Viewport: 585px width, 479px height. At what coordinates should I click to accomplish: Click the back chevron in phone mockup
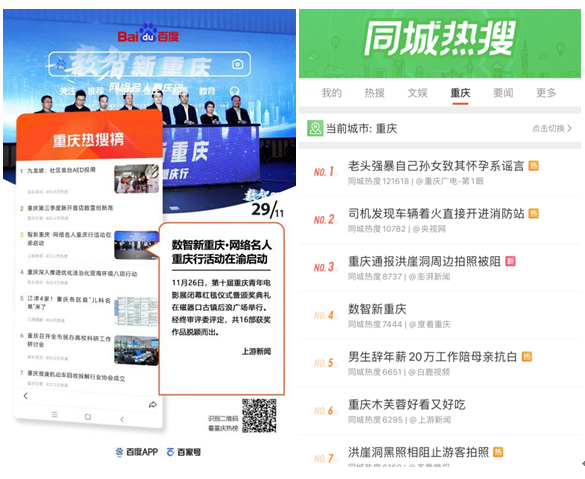point(25,396)
